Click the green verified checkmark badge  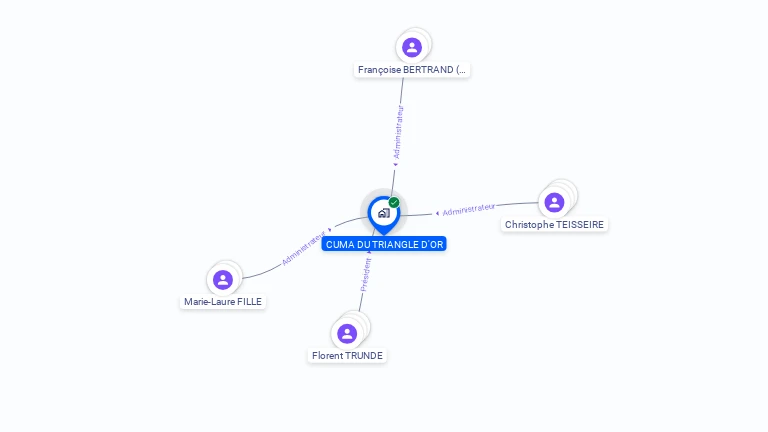click(394, 202)
